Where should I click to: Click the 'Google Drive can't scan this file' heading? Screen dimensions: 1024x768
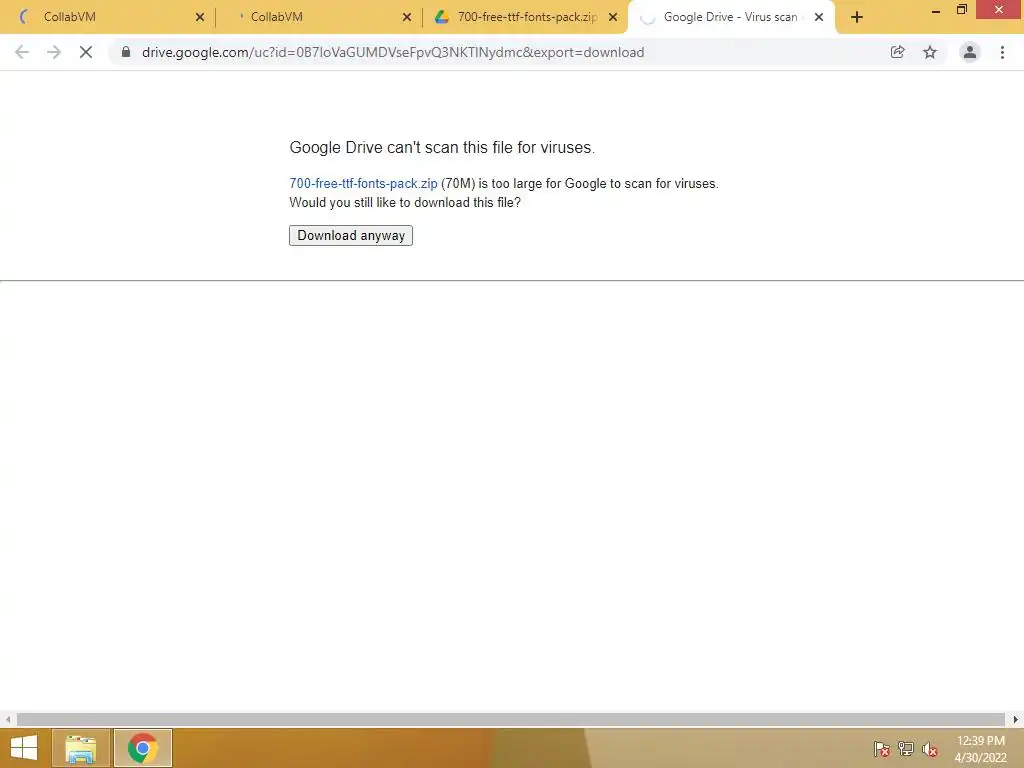click(442, 148)
